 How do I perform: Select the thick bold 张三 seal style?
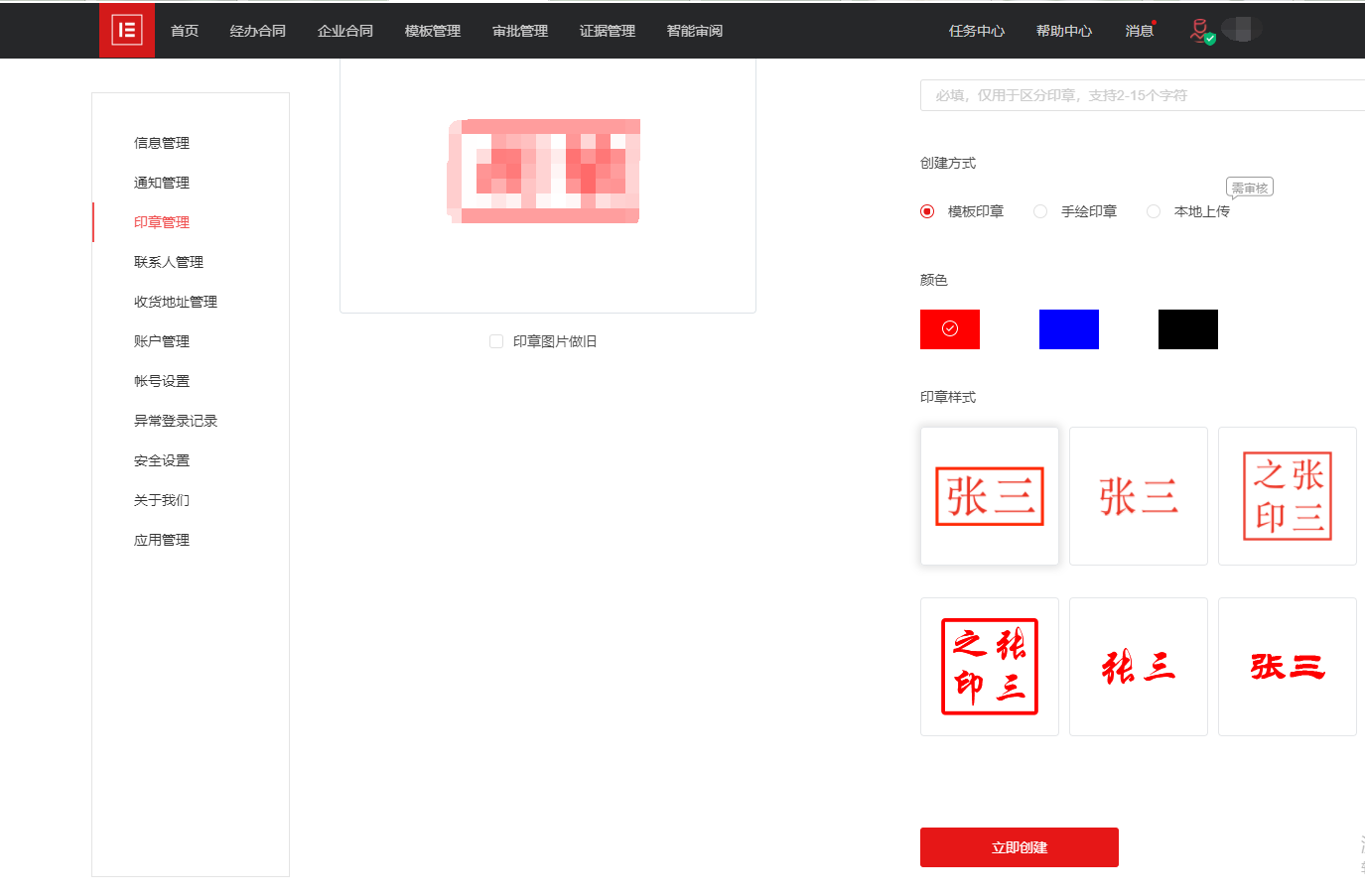tap(1287, 667)
